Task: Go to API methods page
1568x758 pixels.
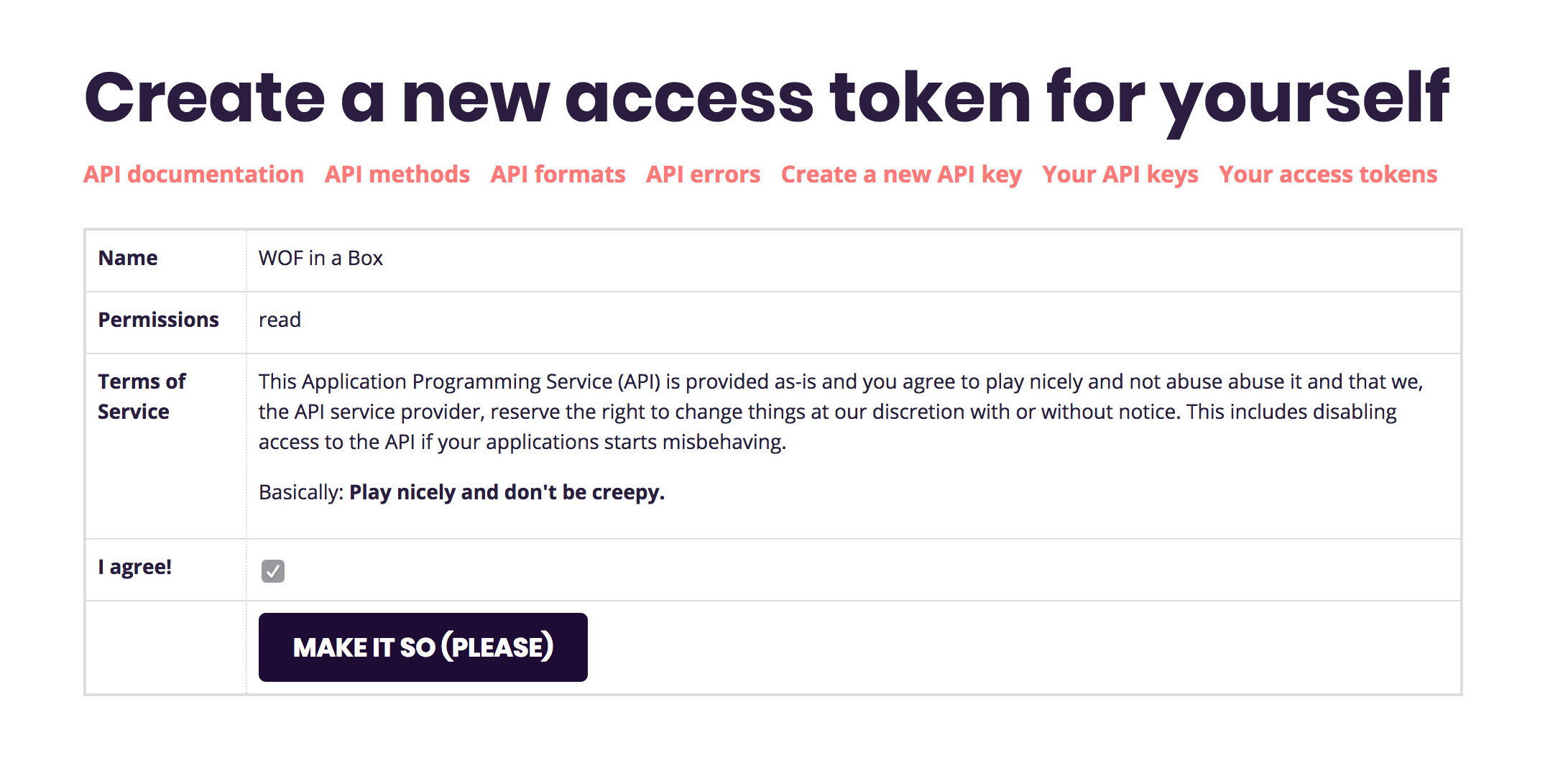Action: tap(397, 175)
